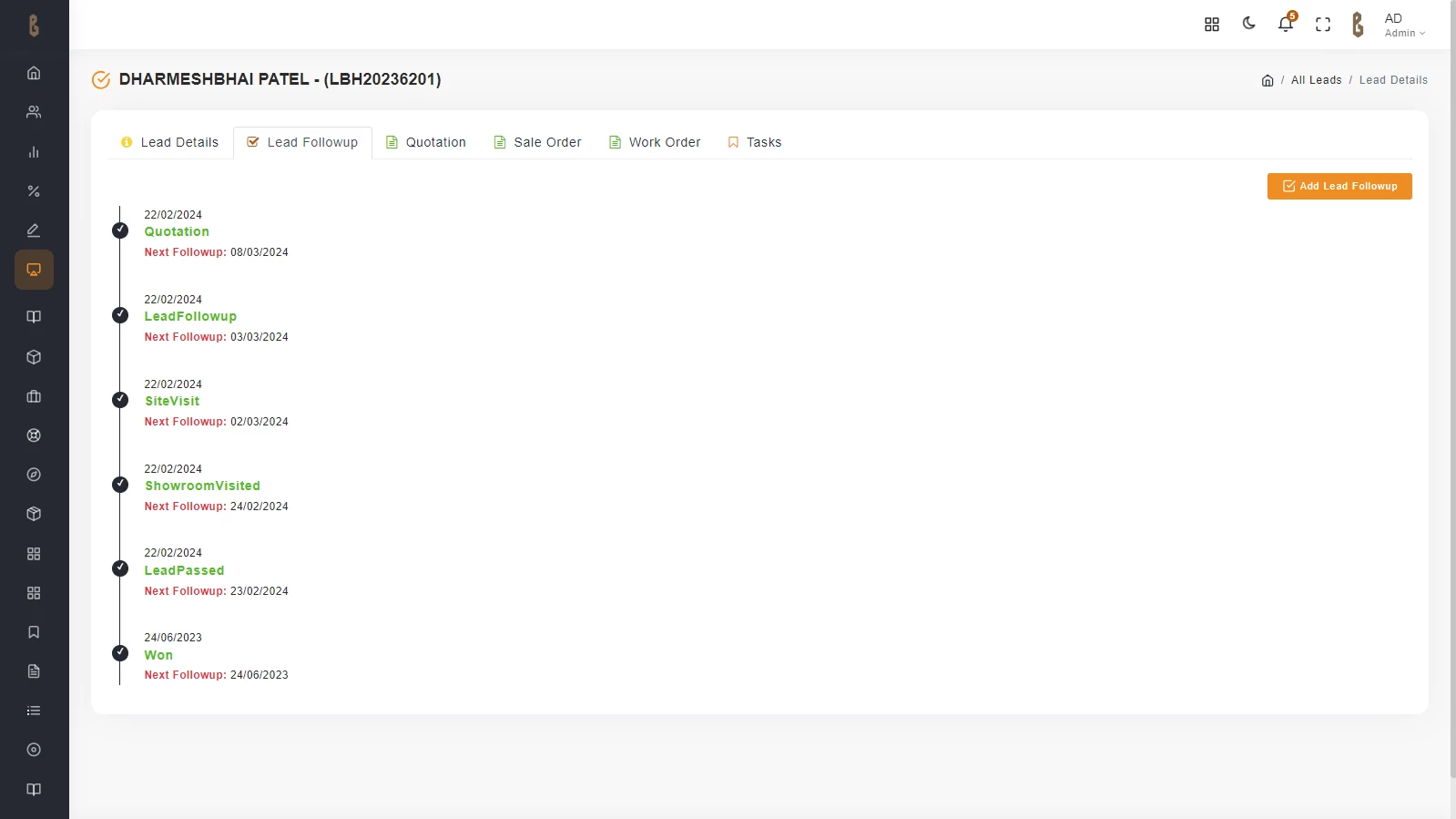Image resolution: width=1456 pixels, height=819 pixels.
Task: Click the Quotation followup timeline marker
Action: [x=120, y=230]
